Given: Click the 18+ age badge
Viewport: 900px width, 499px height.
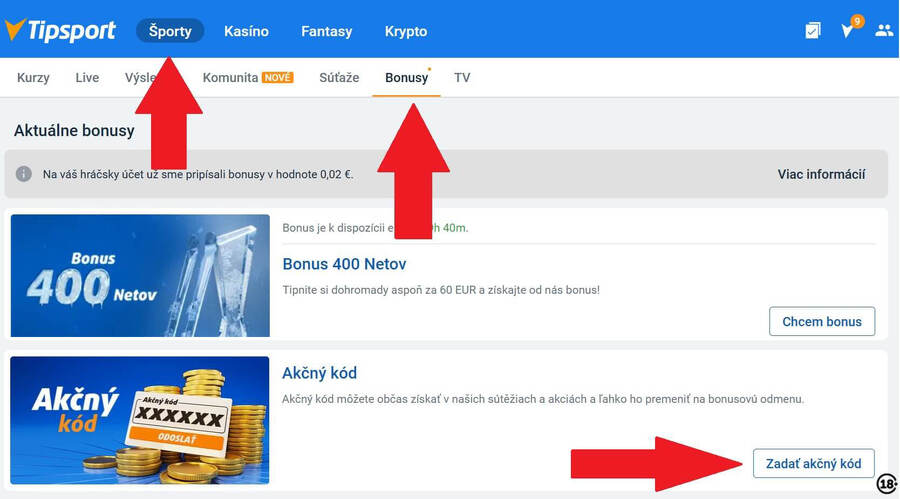Looking at the screenshot, I should (887, 483).
